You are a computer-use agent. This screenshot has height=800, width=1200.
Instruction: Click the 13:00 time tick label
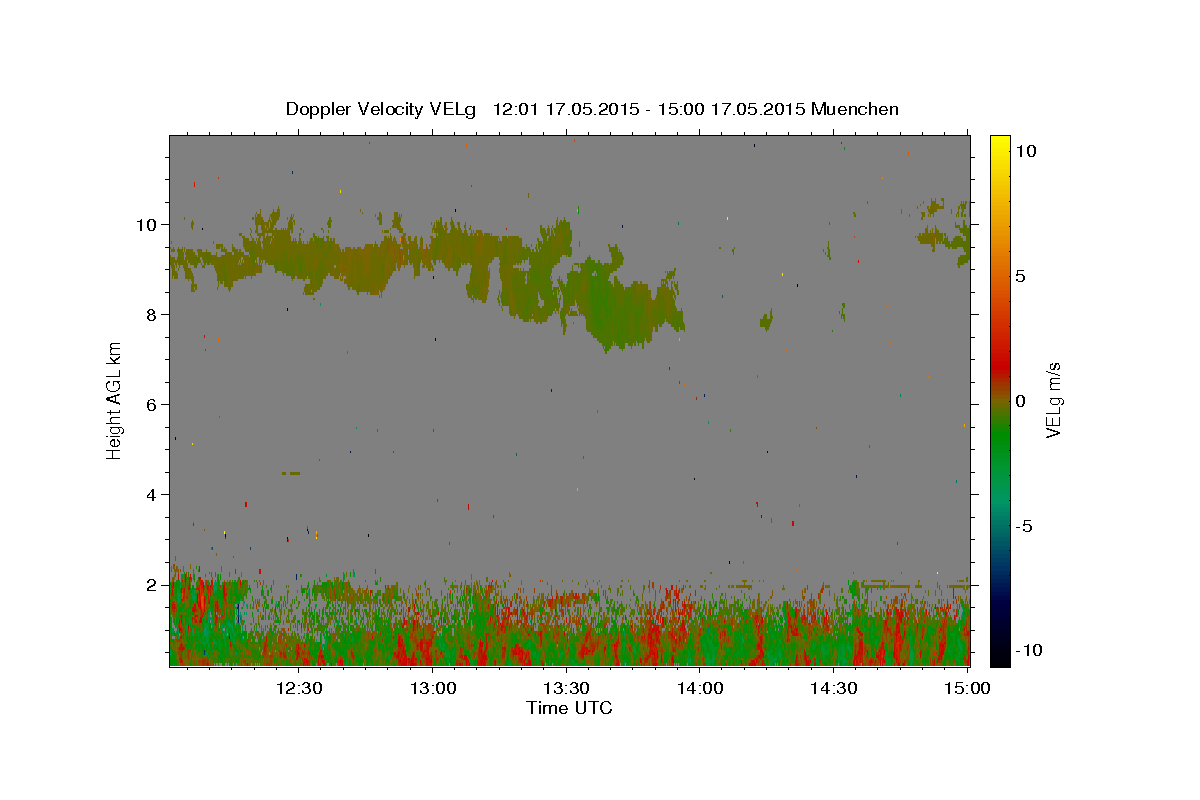433,688
